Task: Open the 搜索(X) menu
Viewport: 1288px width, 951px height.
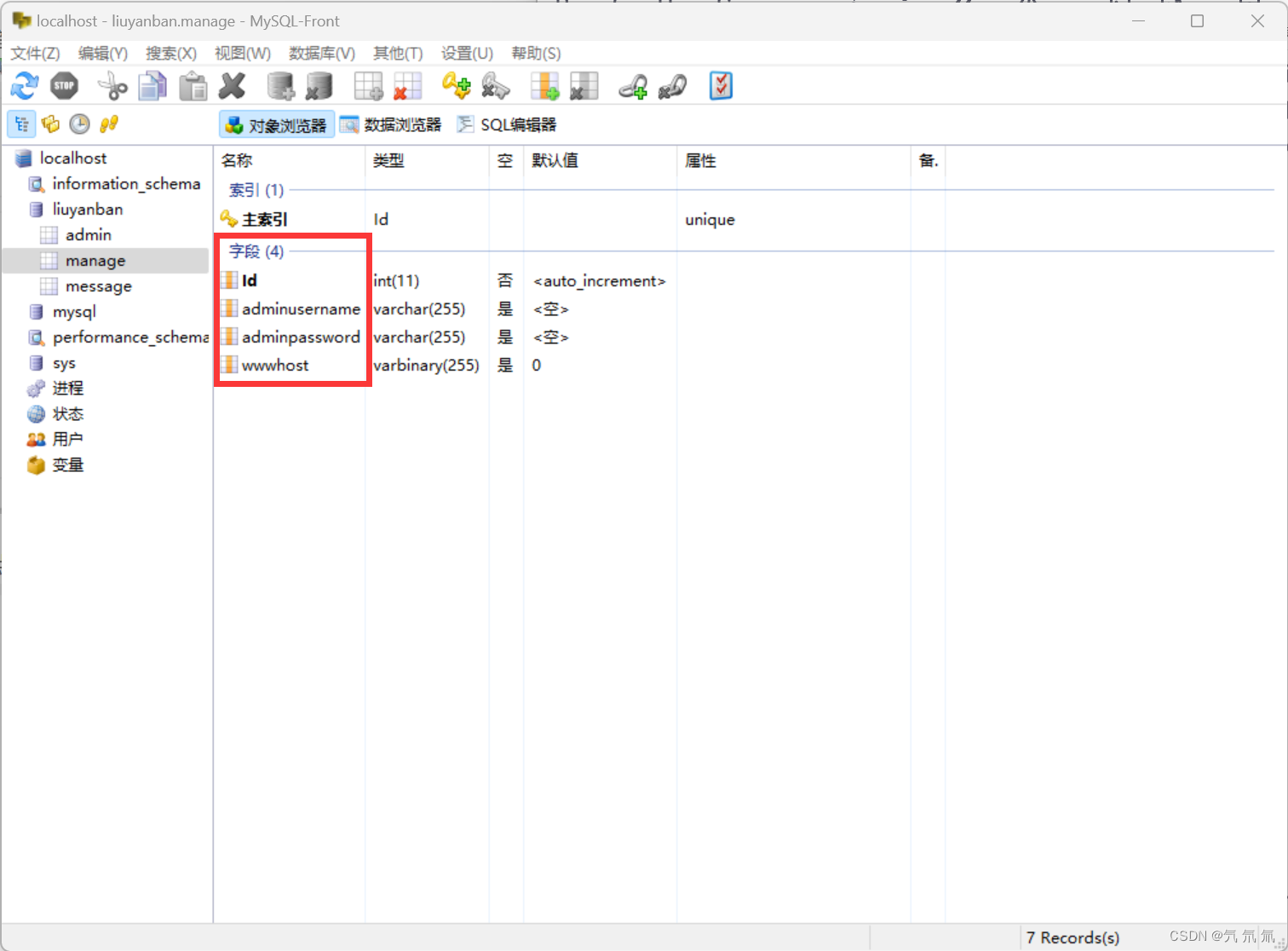Action: tap(171, 53)
